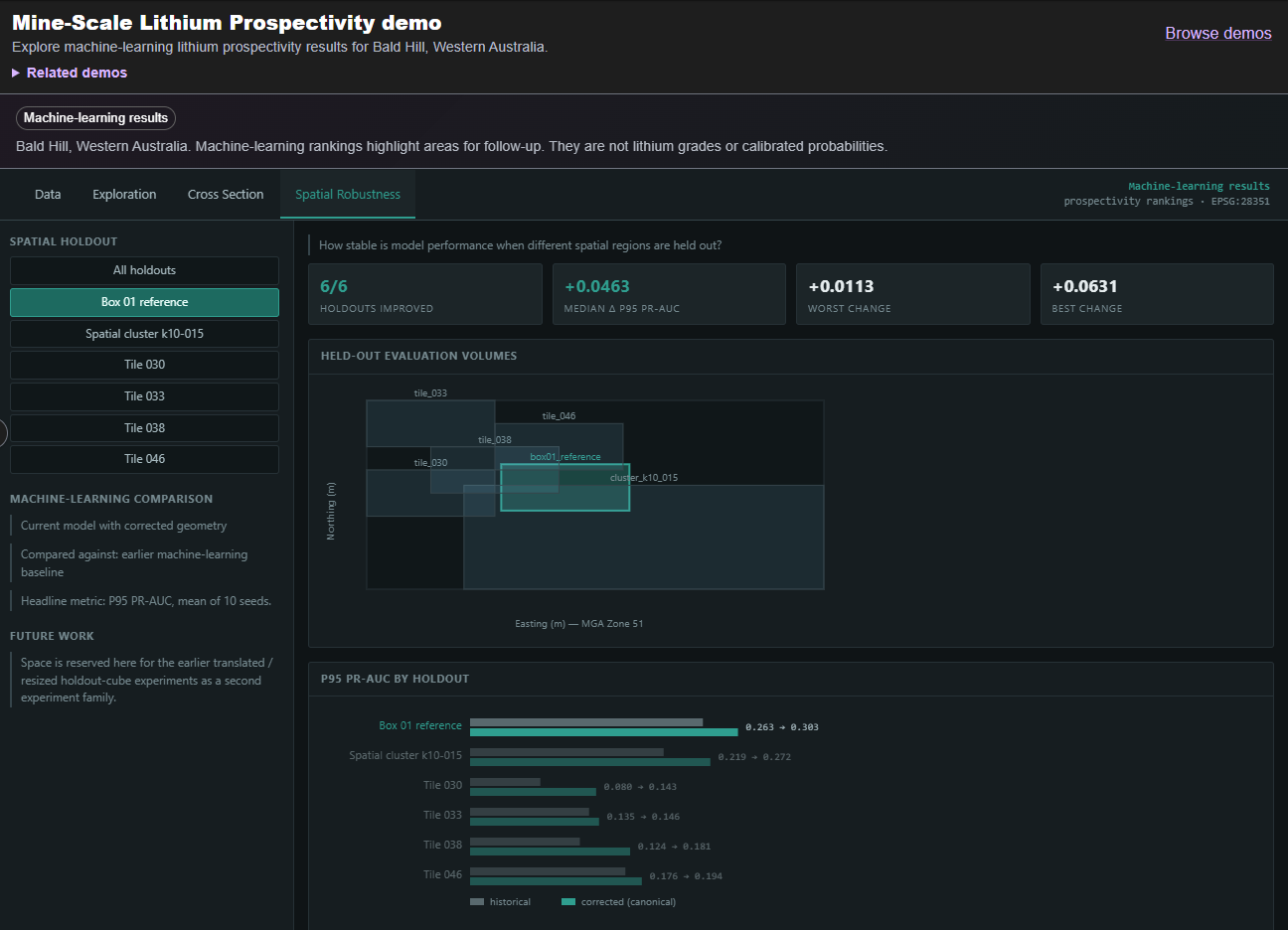Switch to the Data tab
The image size is (1288, 930).
(48, 195)
